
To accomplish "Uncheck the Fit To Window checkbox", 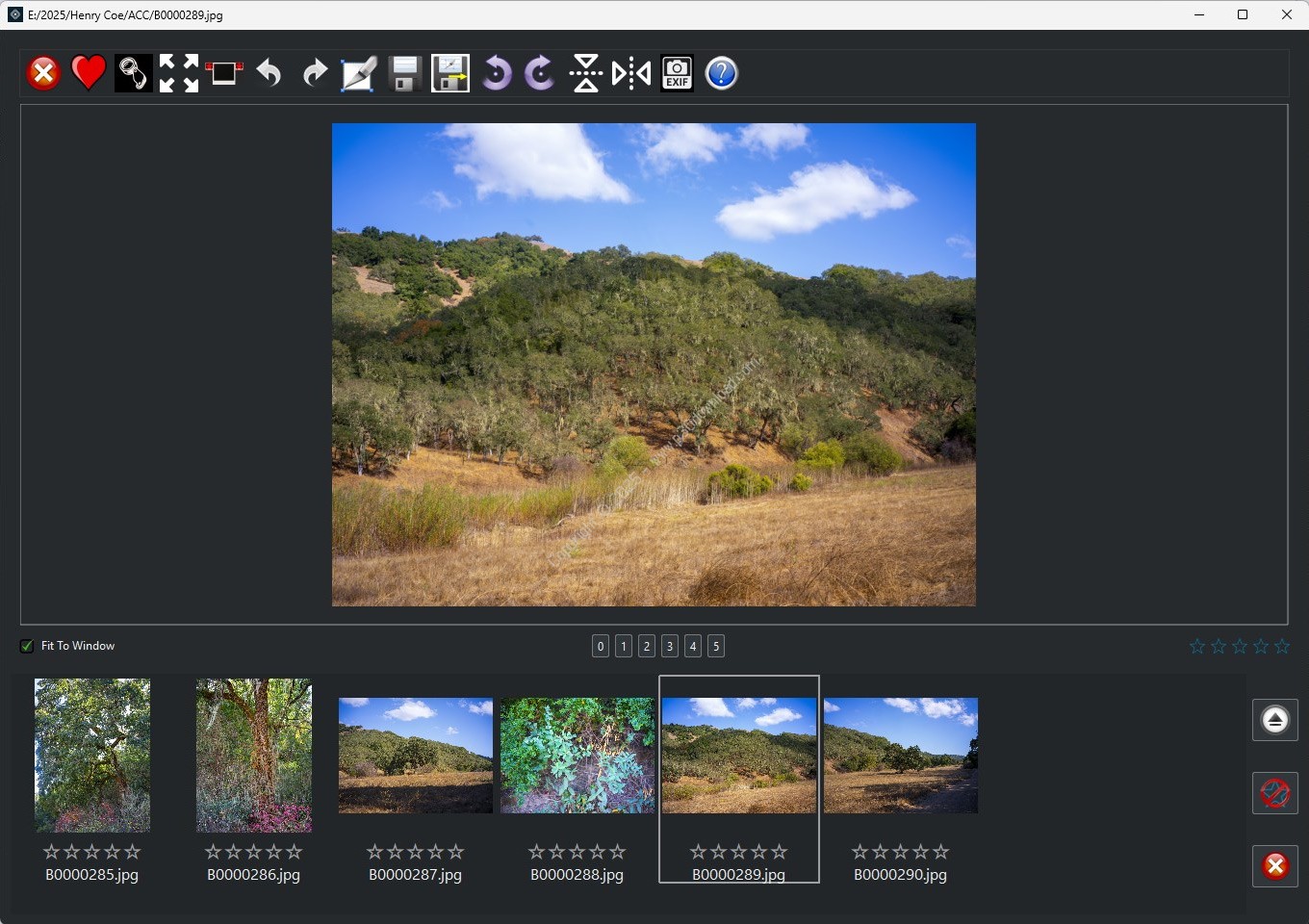I will click(27, 646).
